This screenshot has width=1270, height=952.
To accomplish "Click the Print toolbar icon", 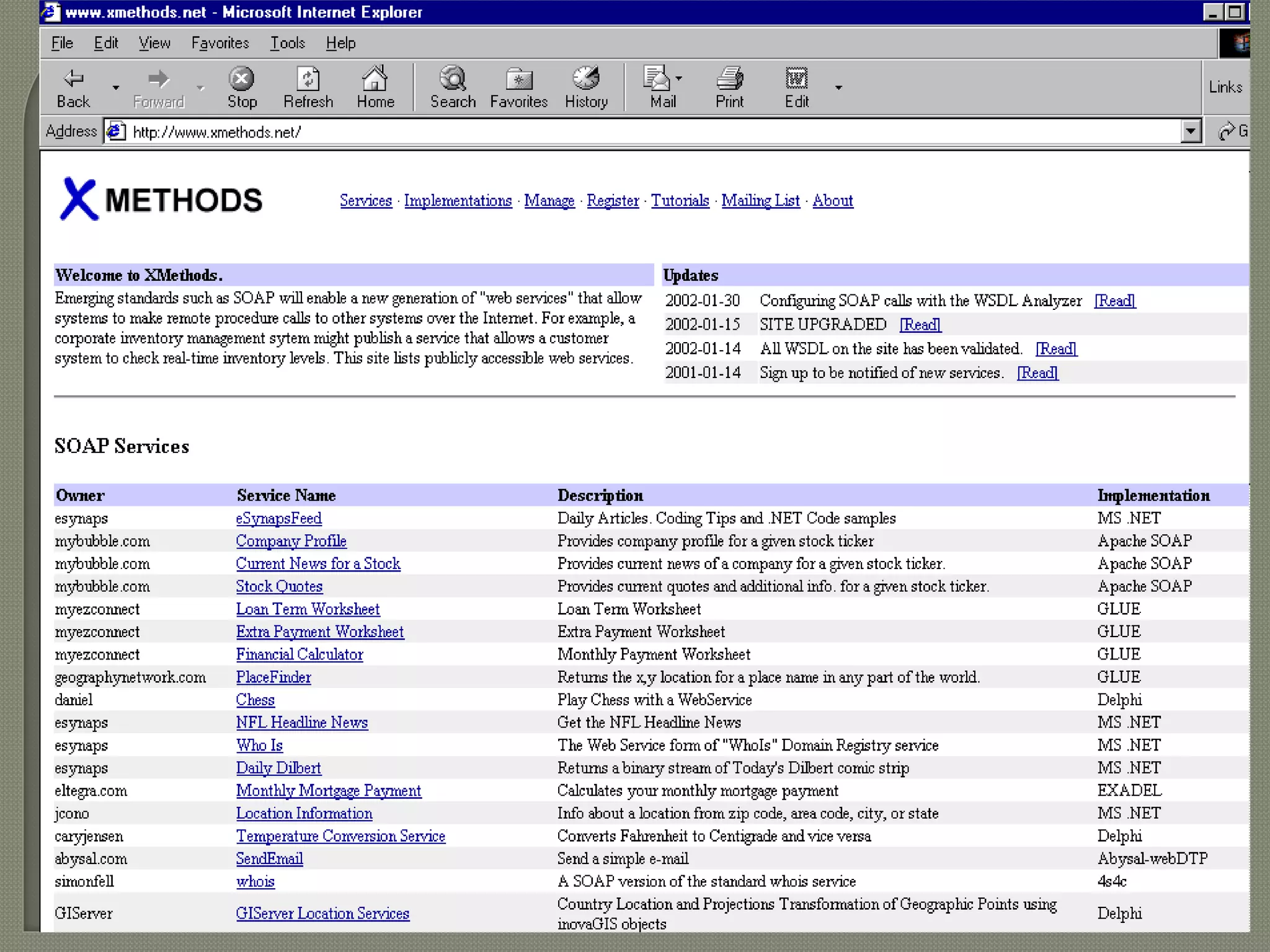I will tap(729, 79).
